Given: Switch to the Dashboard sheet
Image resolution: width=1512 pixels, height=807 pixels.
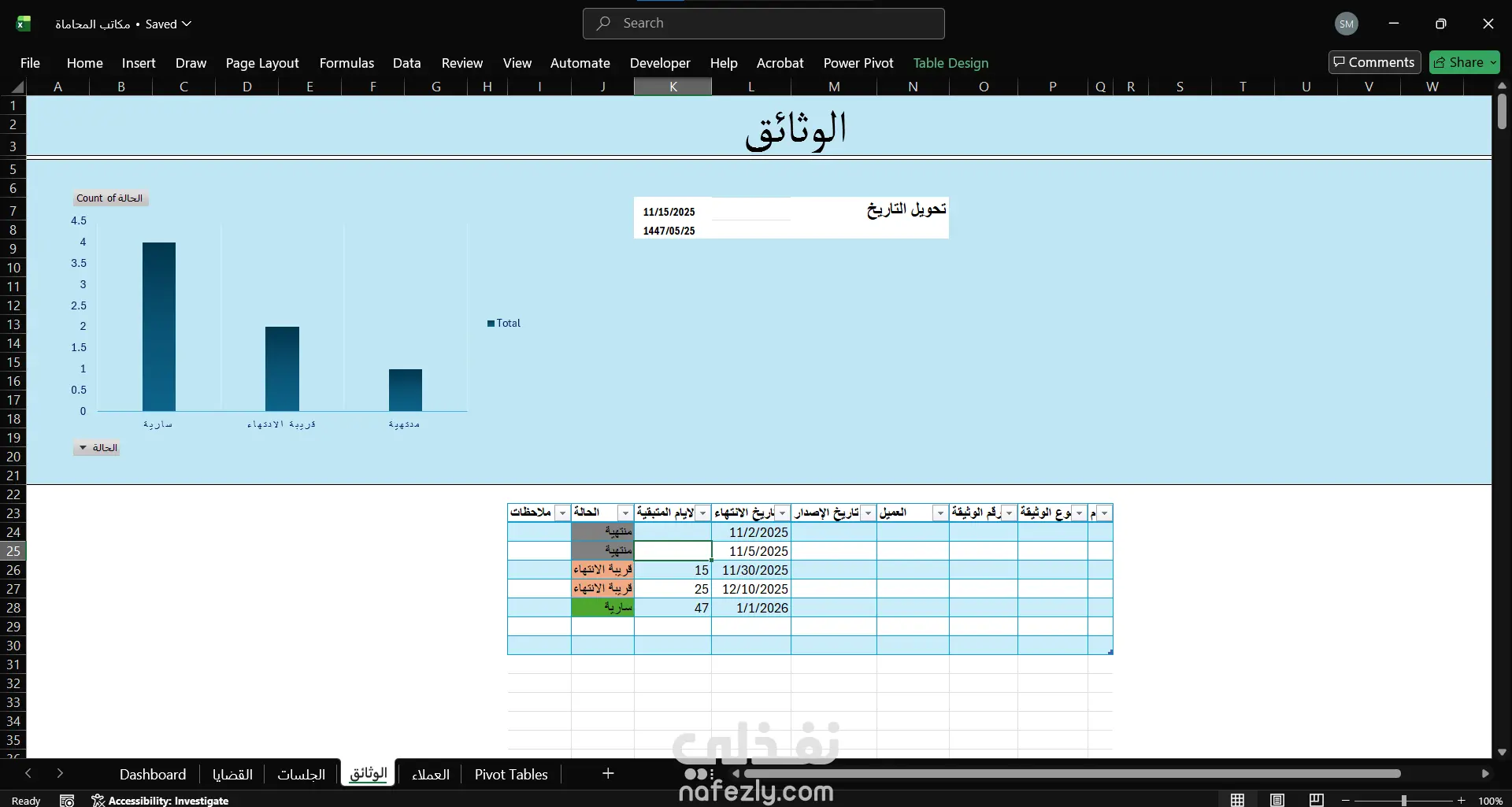Looking at the screenshot, I should click(153, 775).
